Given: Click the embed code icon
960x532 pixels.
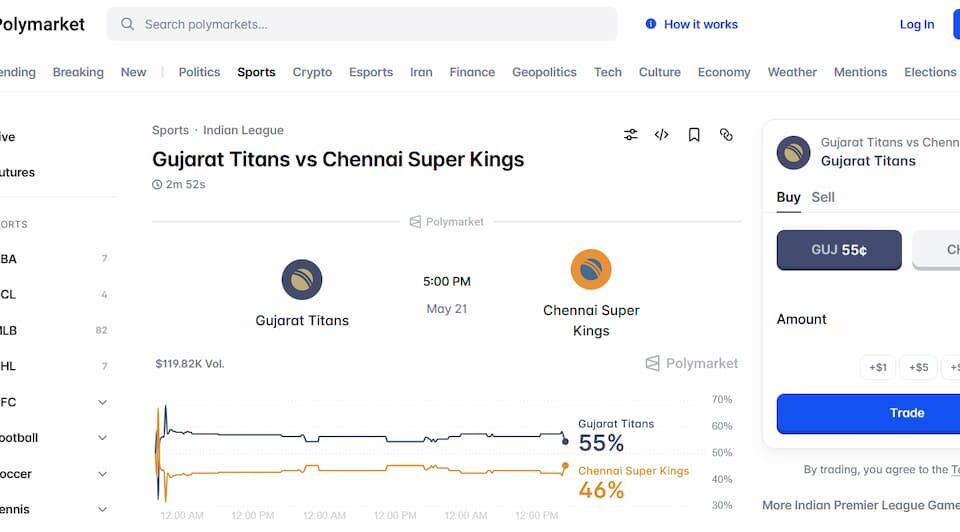Looking at the screenshot, I should (x=661, y=135).
